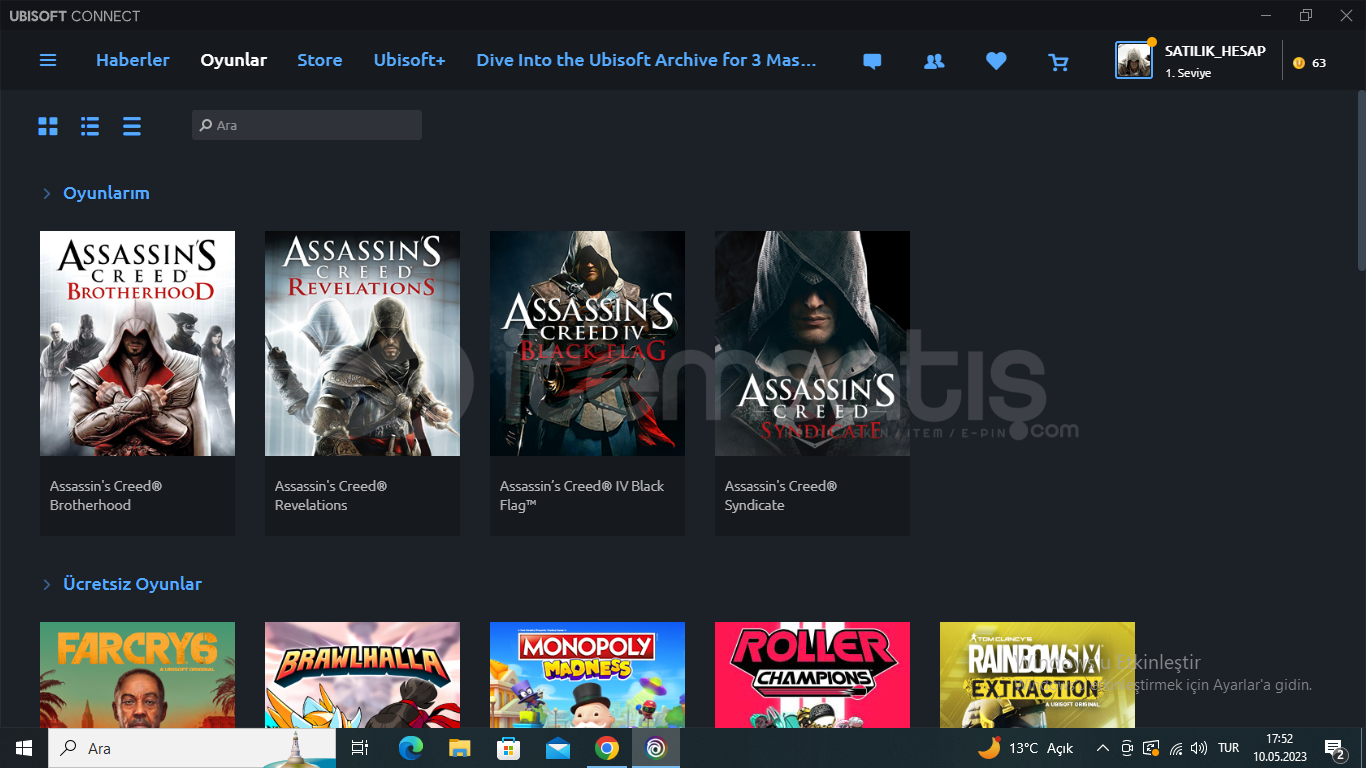
Task: Click the "Assassin's Creed® IV Black Flag™" title text
Action: (x=582, y=496)
